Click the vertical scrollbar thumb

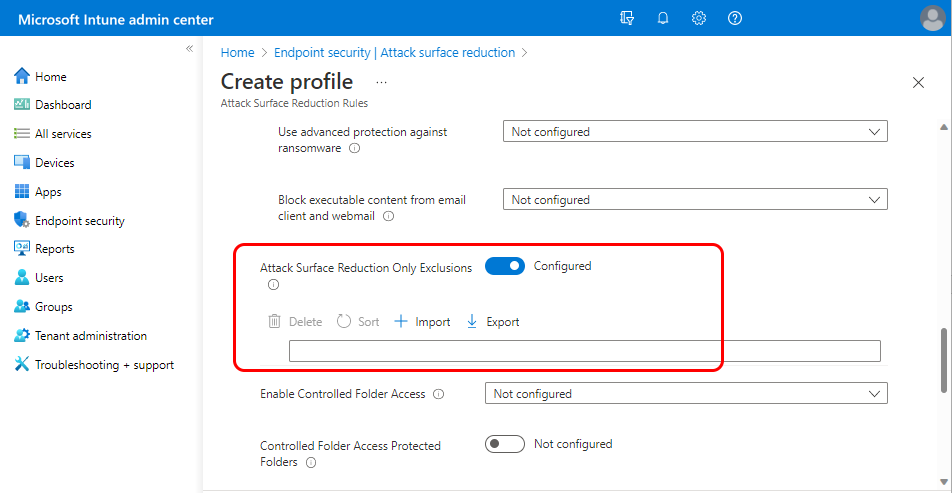(941, 358)
